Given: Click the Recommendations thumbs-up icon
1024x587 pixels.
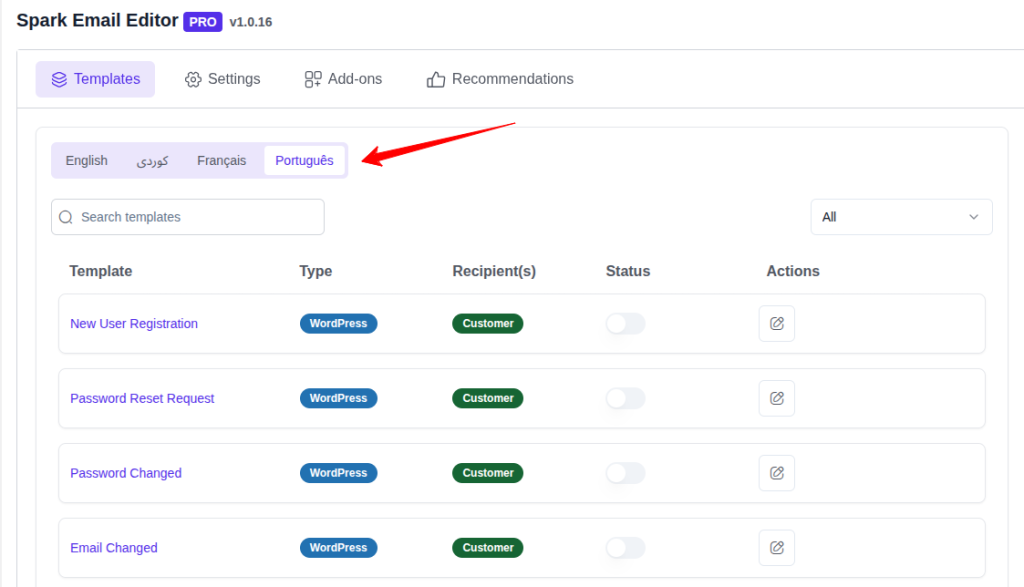Looking at the screenshot, I should pyautogui.click(x=435, y=79).
